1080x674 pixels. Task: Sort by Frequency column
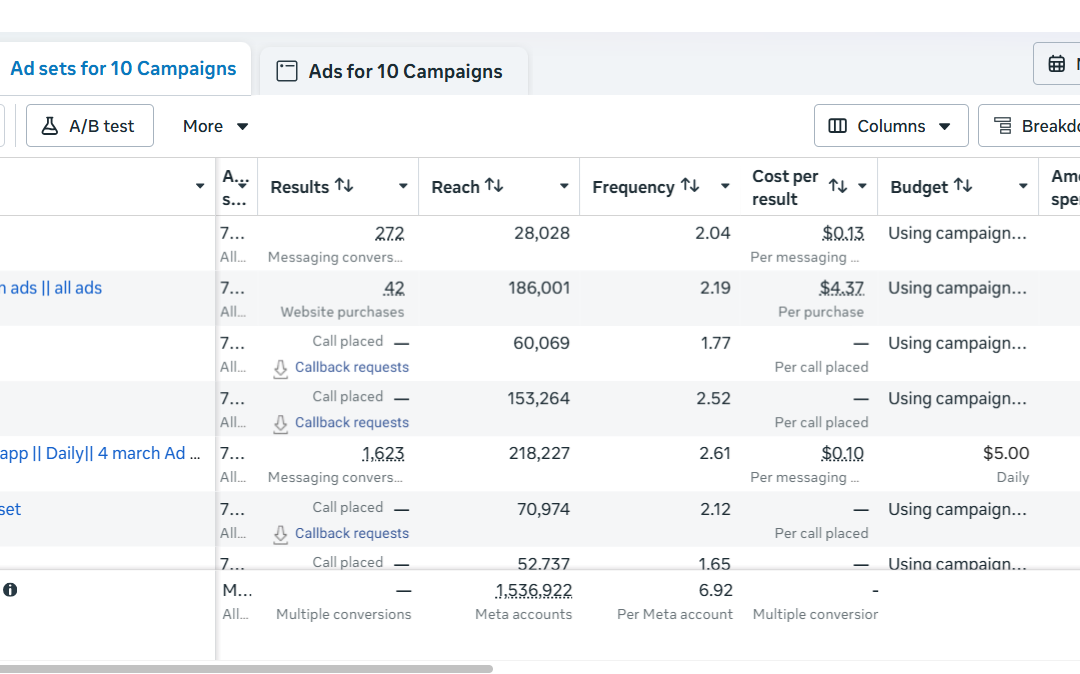[x=689, y=185]
